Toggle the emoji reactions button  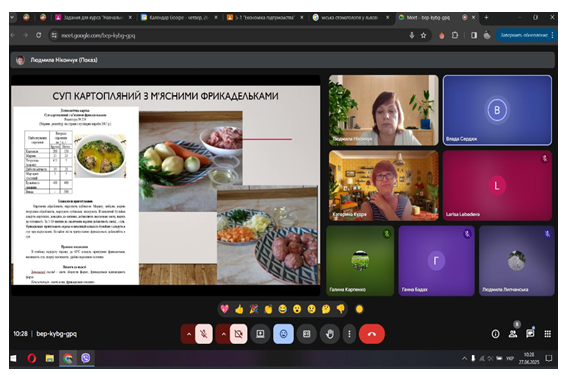click(x=283, y=334)
